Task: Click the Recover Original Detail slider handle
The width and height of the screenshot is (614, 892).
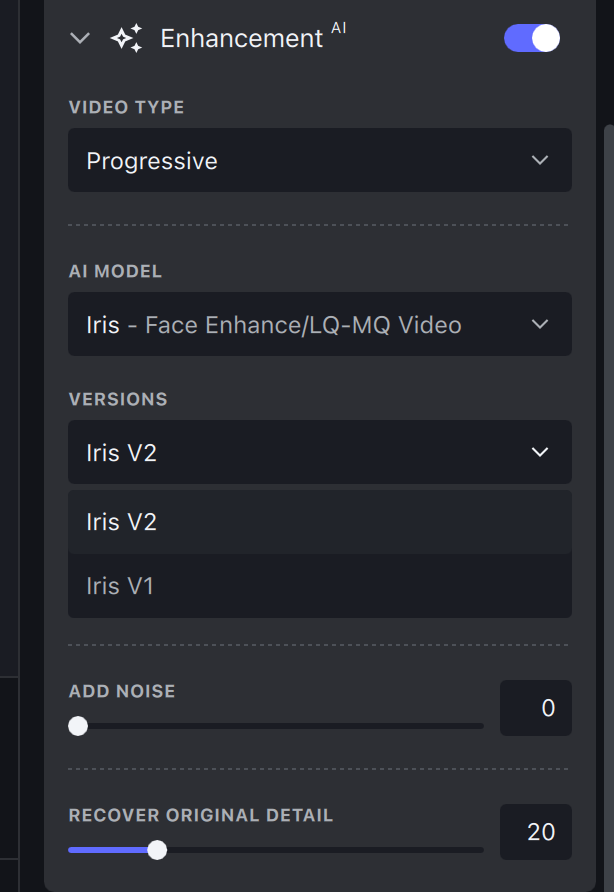Action: [157, 850]
